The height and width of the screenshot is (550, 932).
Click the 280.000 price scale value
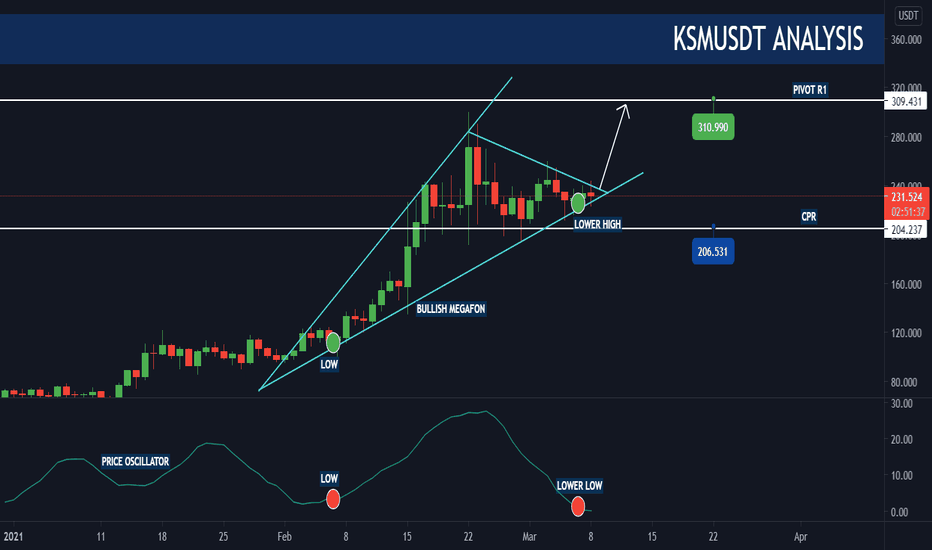tap(906, 137)
